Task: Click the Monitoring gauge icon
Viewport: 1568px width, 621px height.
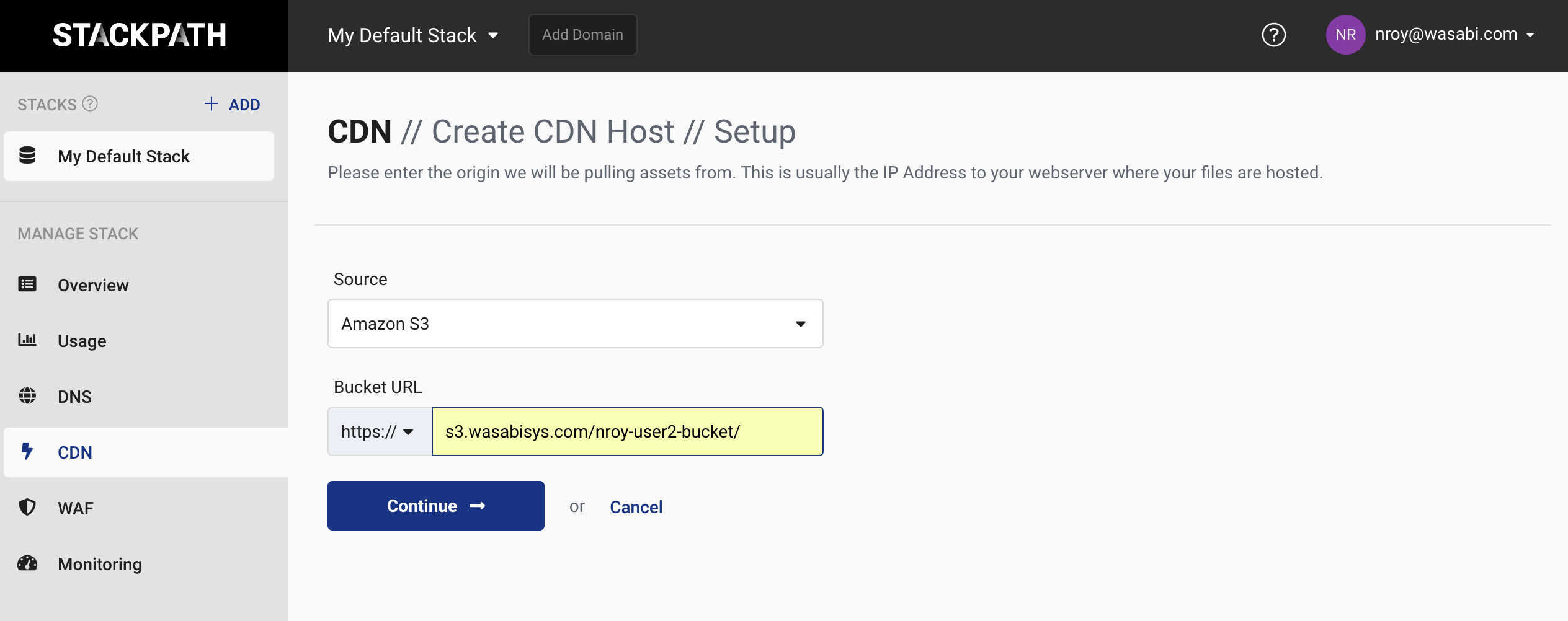Action: point(27,563)
